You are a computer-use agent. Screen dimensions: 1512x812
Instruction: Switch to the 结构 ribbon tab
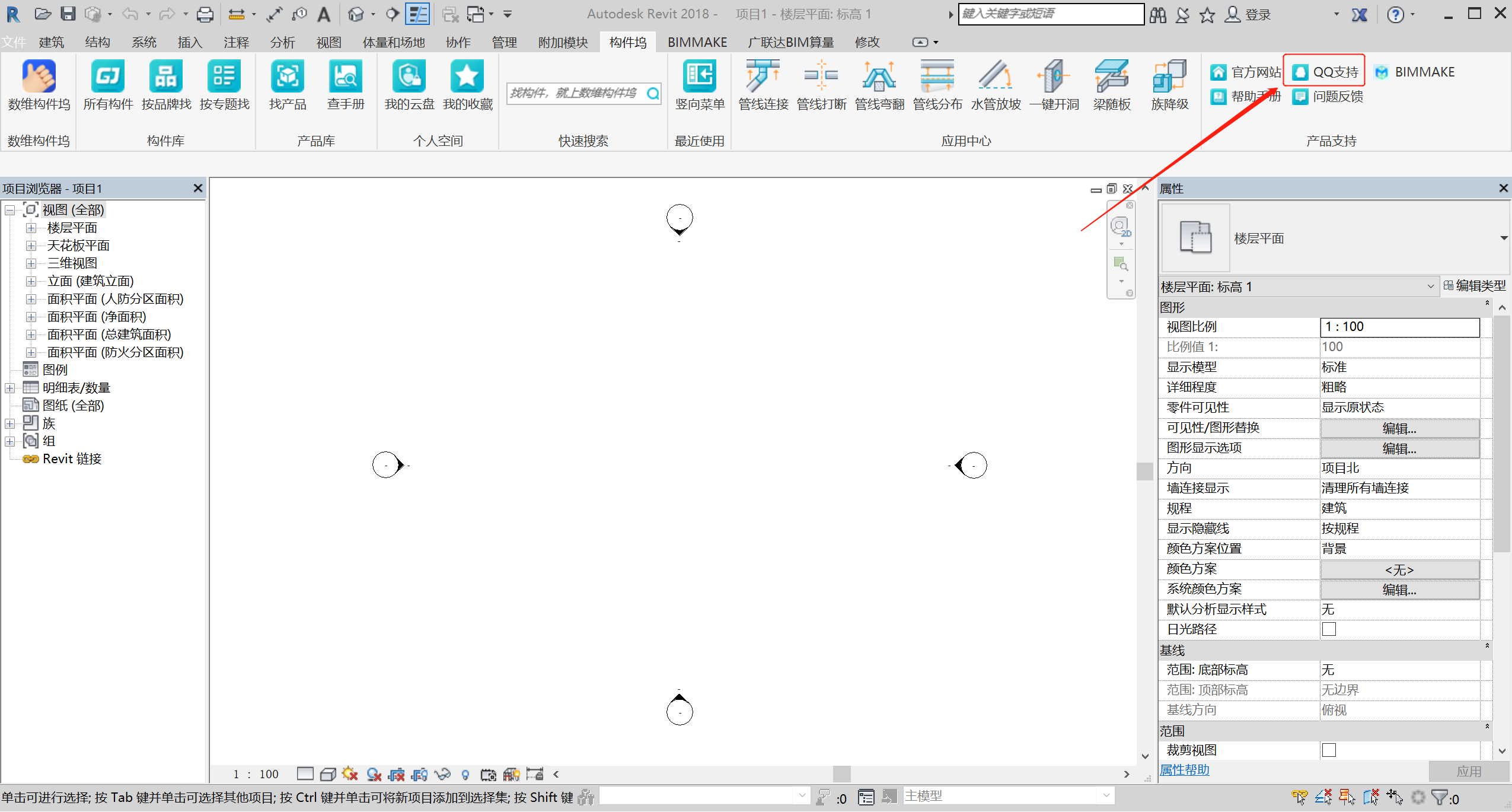[x=98, y=42]
